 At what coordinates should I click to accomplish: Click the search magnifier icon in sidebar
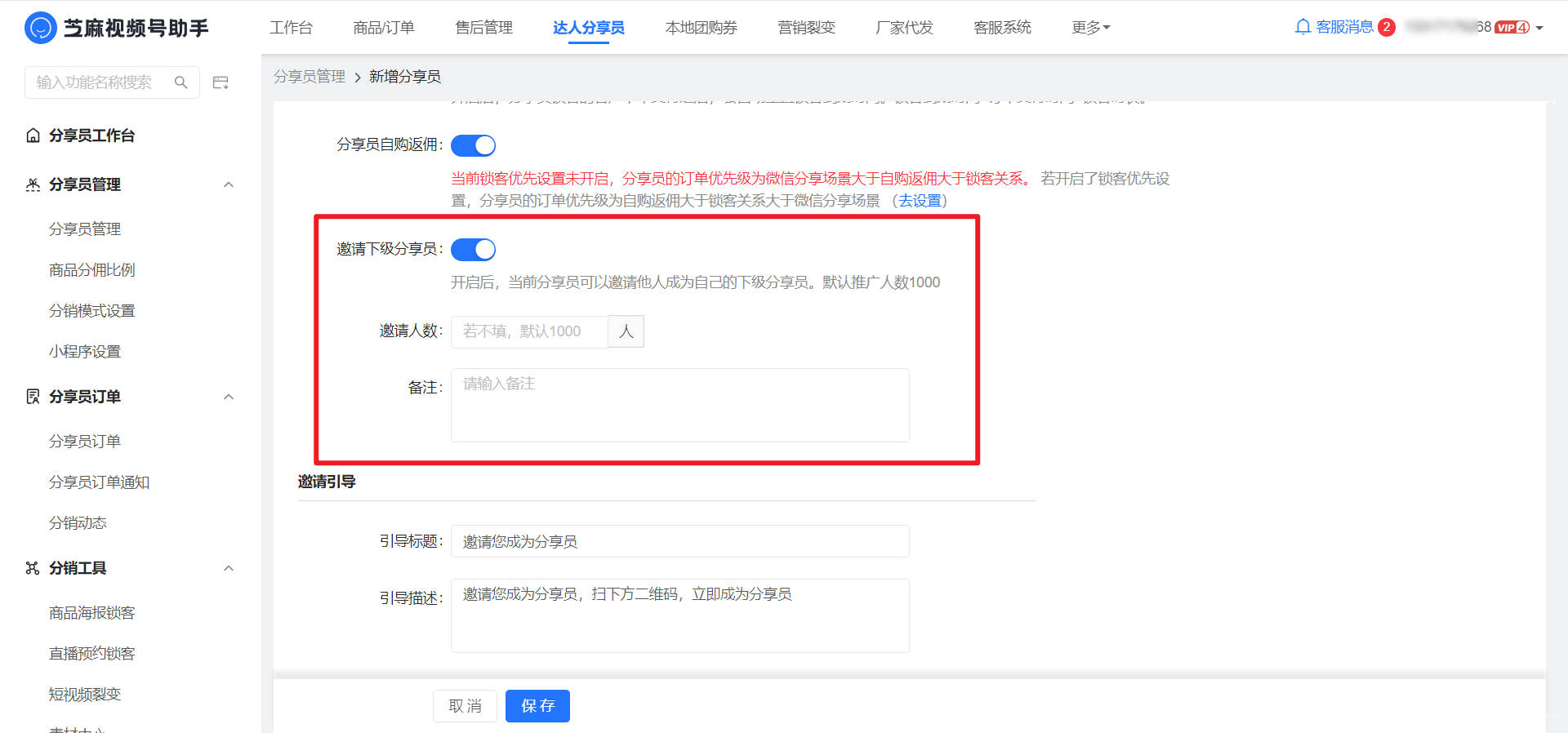coord(181,82)
